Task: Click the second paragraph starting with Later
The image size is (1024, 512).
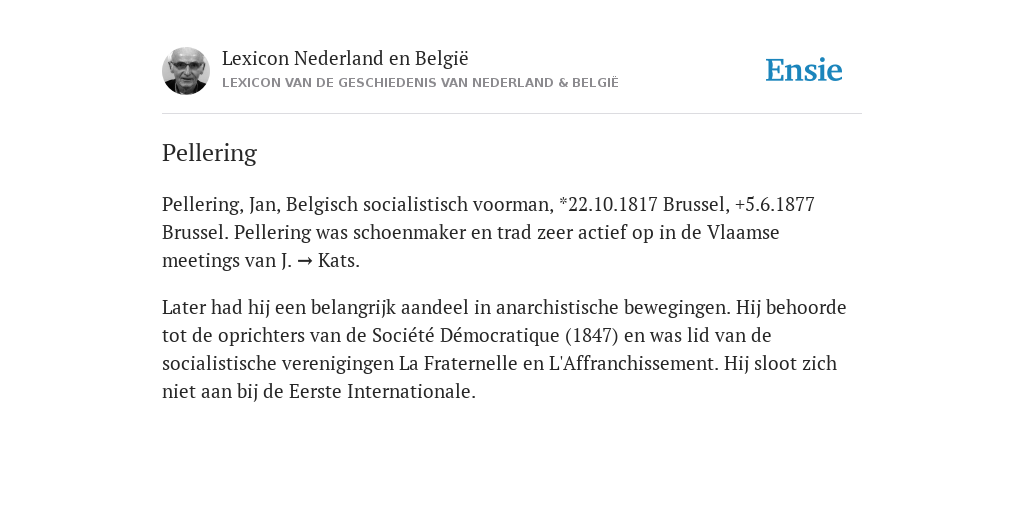Action: (504, 349)
